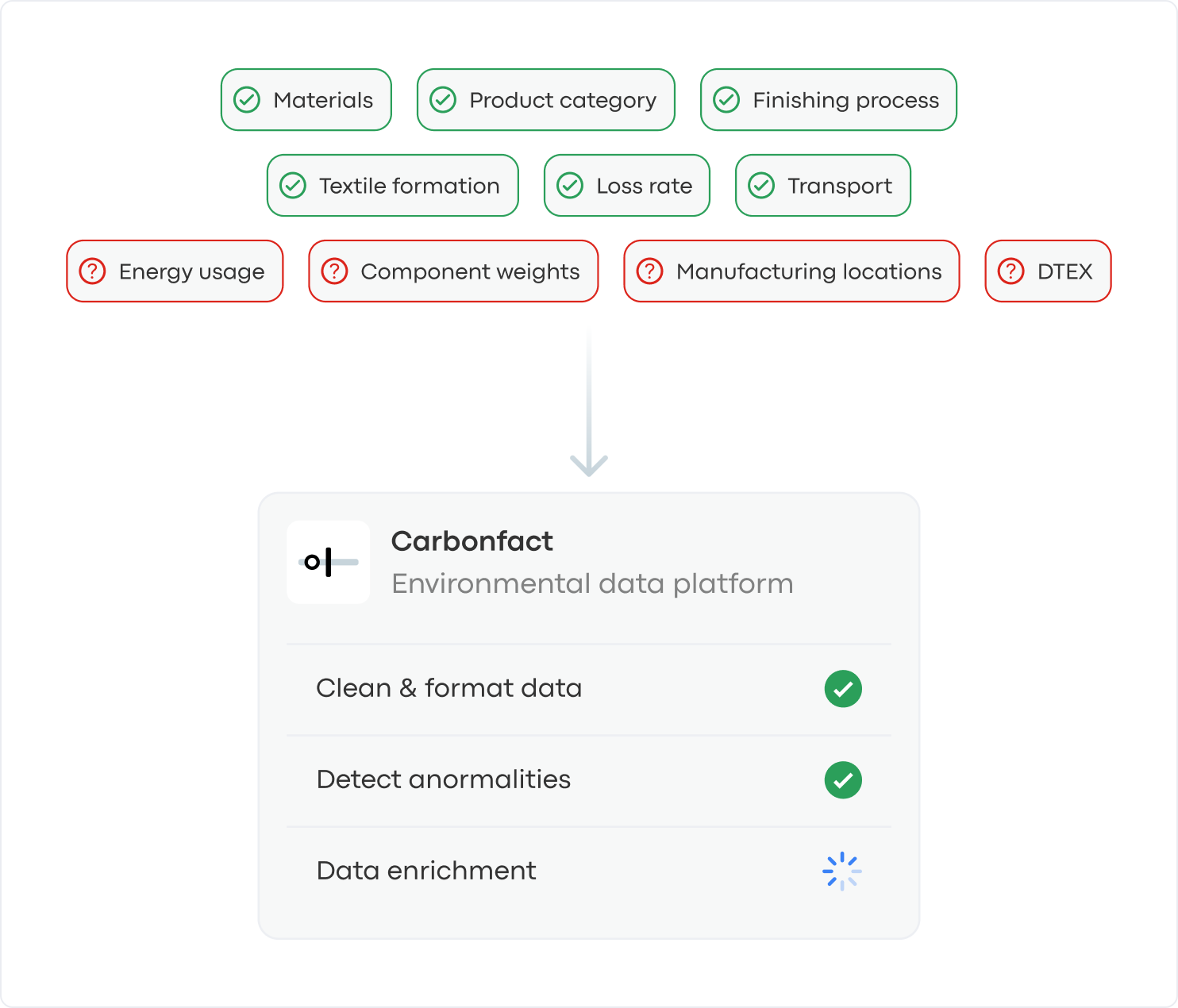Select the Product category chip
This screenshot has height=1008, width=1178.
(x=546, y=100)
